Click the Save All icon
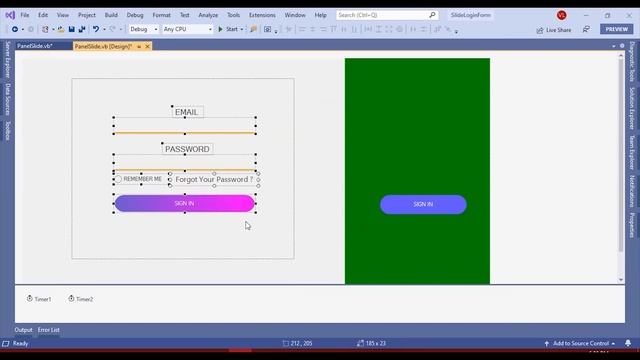This screenshot has width=640, height=360. coord(82,29)
